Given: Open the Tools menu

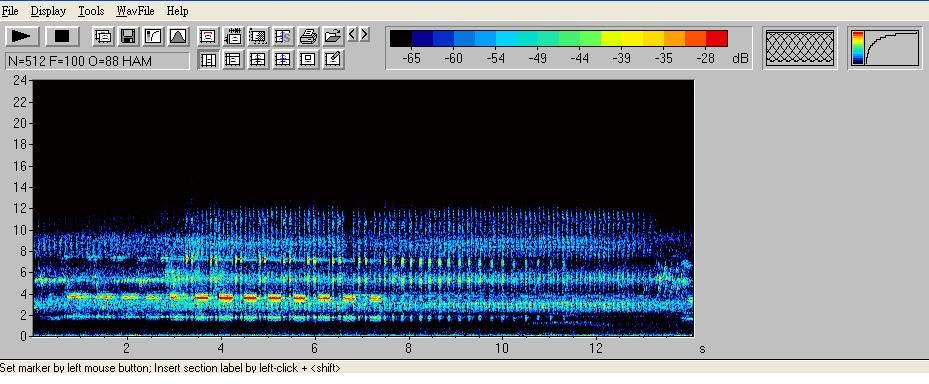Looking at the screenshot, I should [91, 11].
